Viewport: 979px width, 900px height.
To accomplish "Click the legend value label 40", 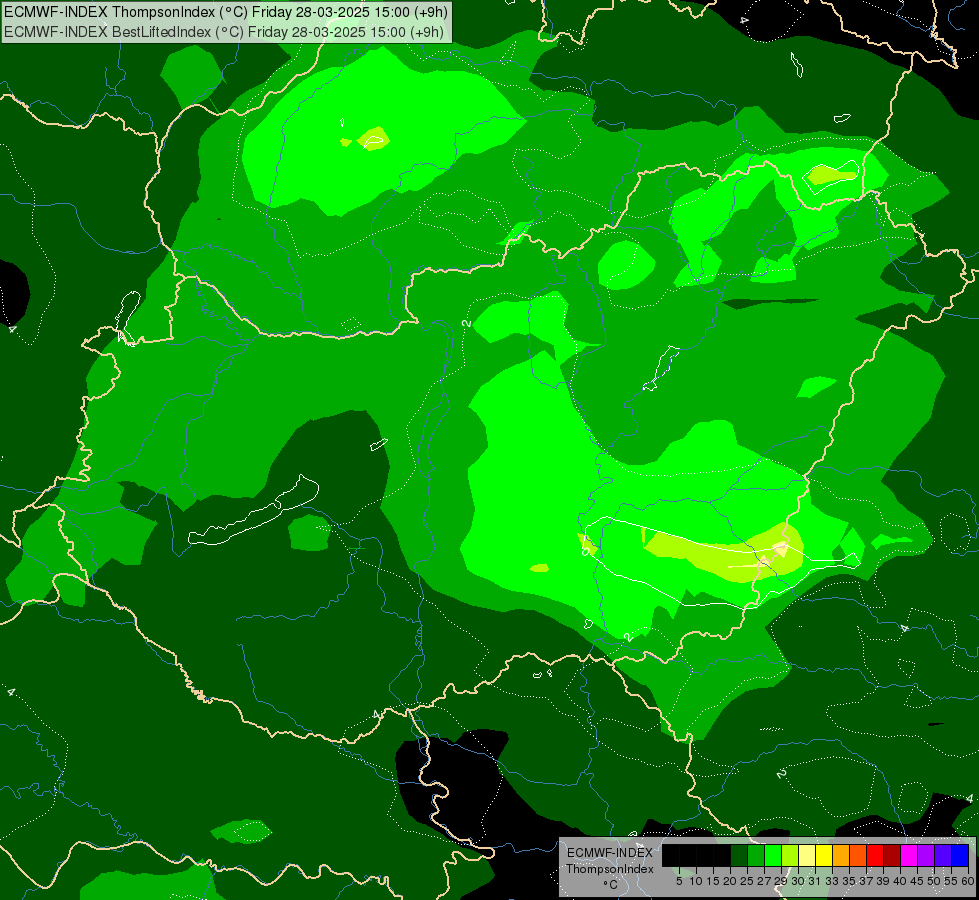I will coord(900,881).
